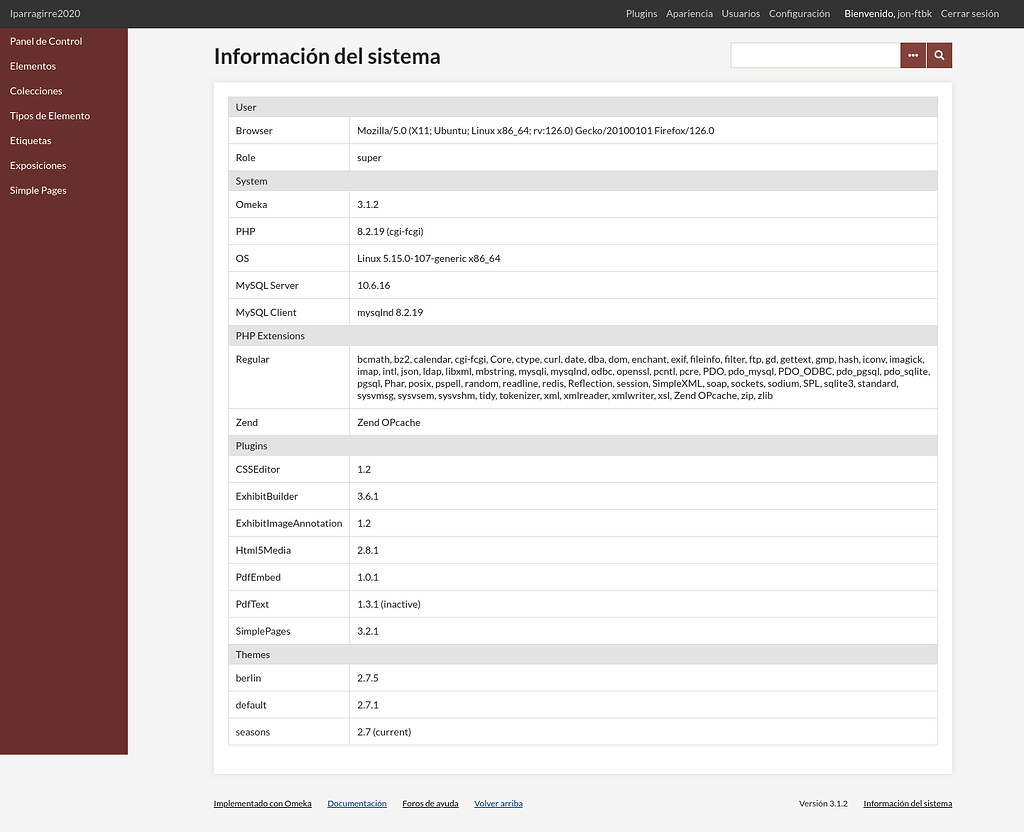Open the Panel de Control sidebar entry
Image resolution: width=1024 pixels, height=832 pixels.
tap(45, 41)
